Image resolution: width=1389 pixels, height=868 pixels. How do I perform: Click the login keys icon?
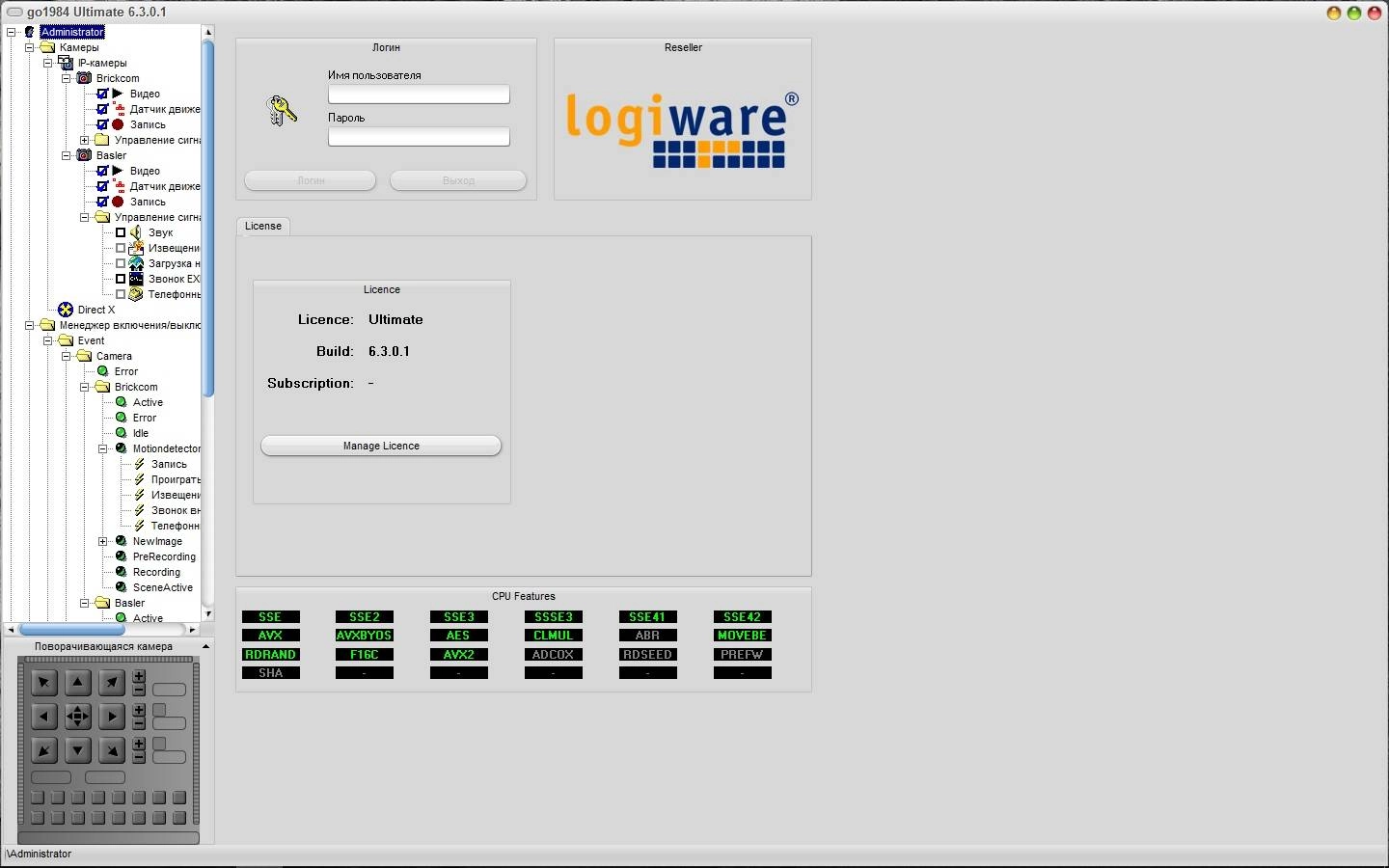pyautogui.click(x=281, y=110)
